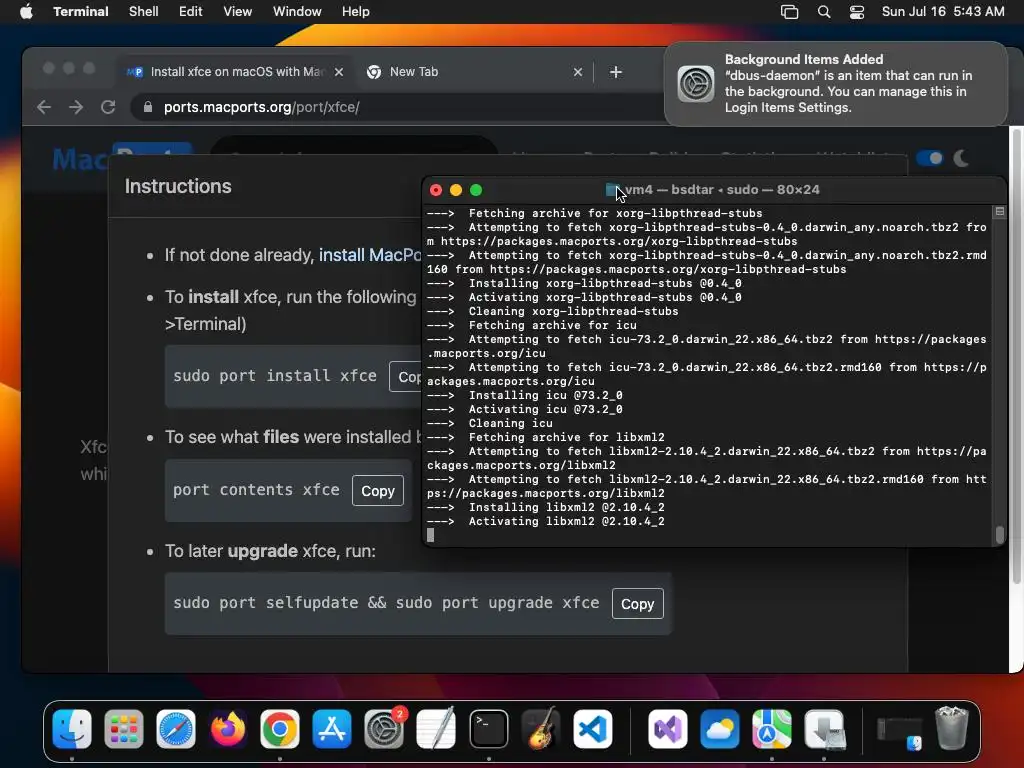Open the Weather app in Dock
This screenshot has width=1024, height=768.
[x=720, y=729]
